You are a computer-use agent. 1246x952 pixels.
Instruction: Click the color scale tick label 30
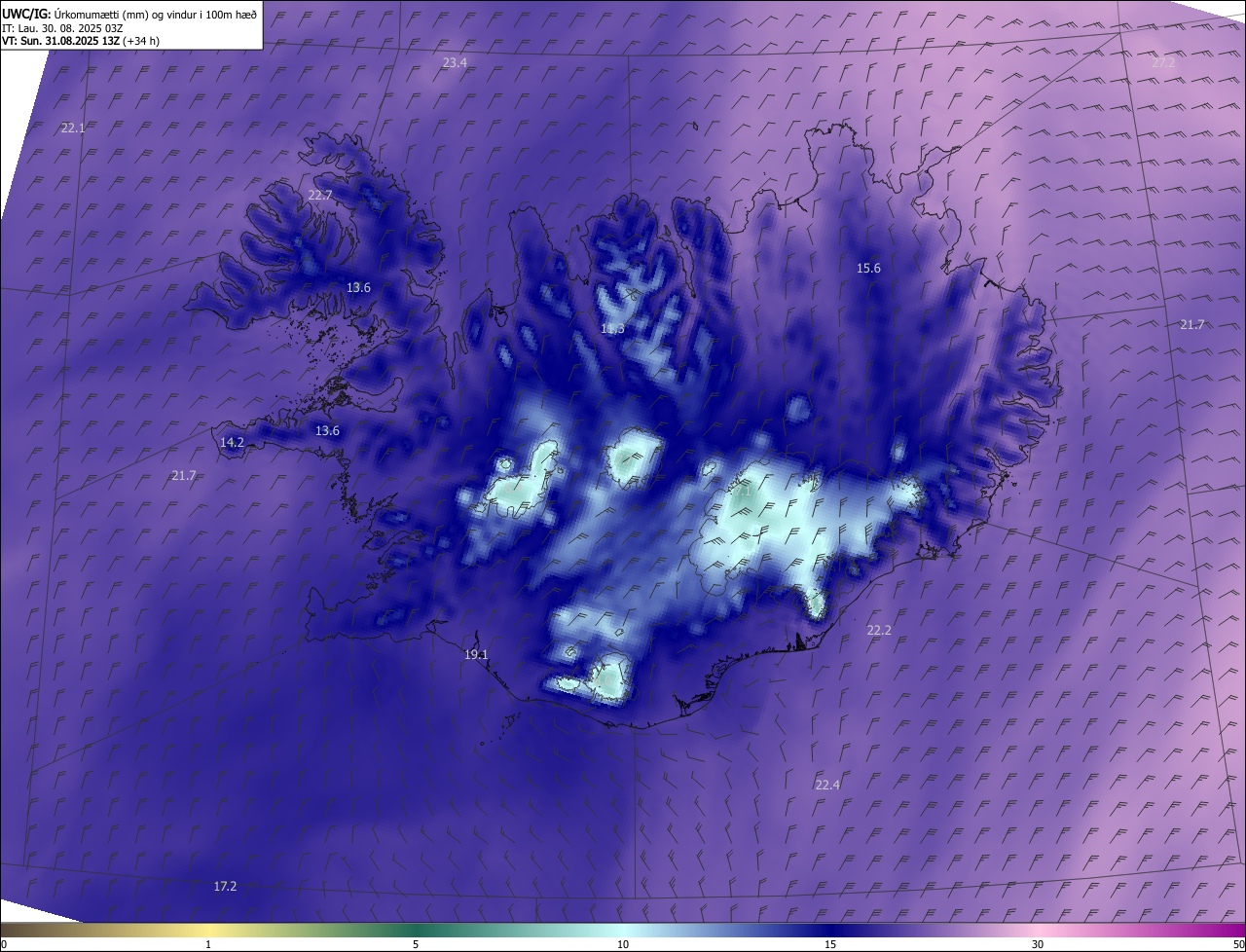click(x=1038, y=945)
